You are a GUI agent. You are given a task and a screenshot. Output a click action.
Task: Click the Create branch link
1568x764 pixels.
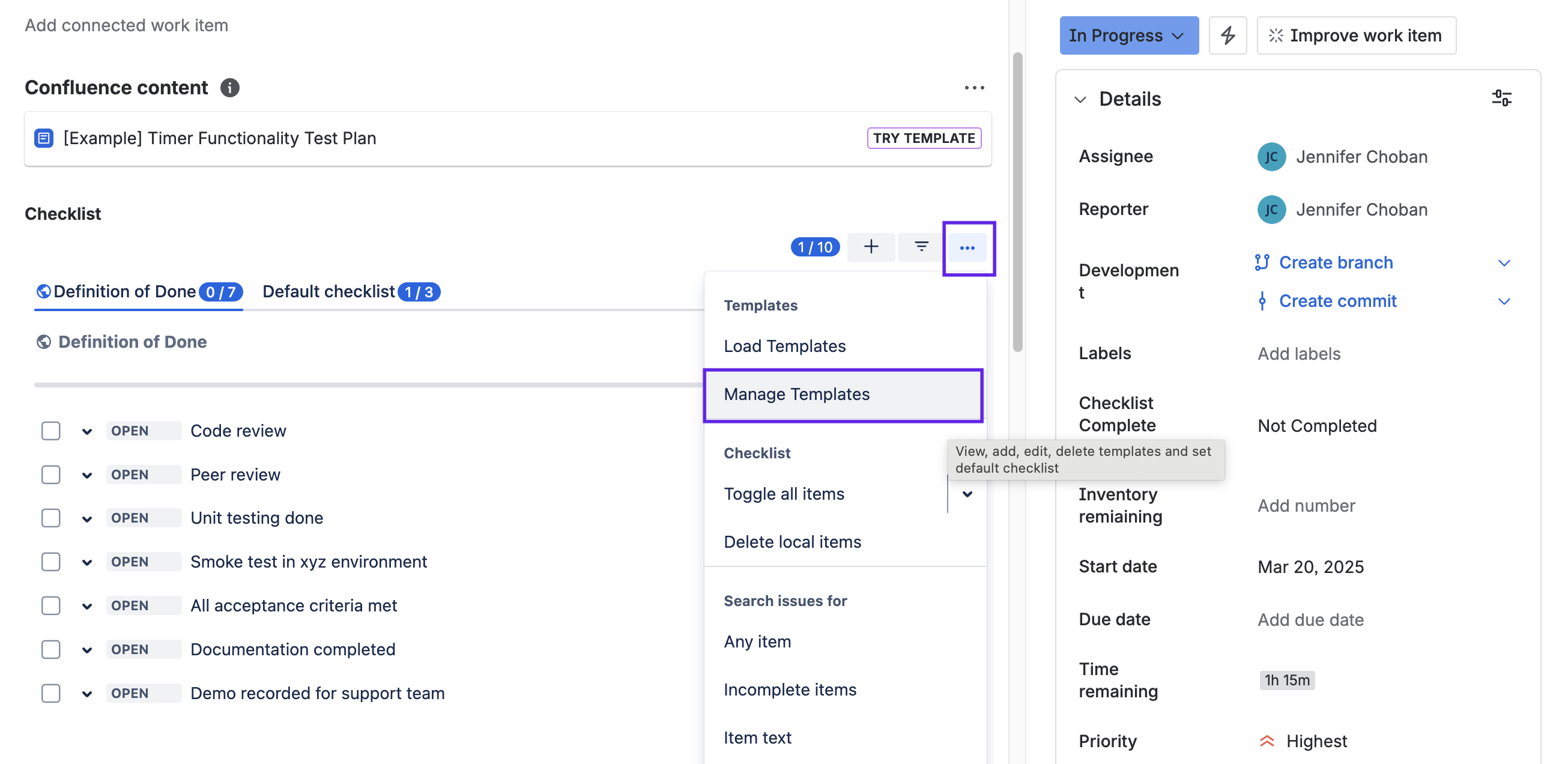pos(1336,262)
